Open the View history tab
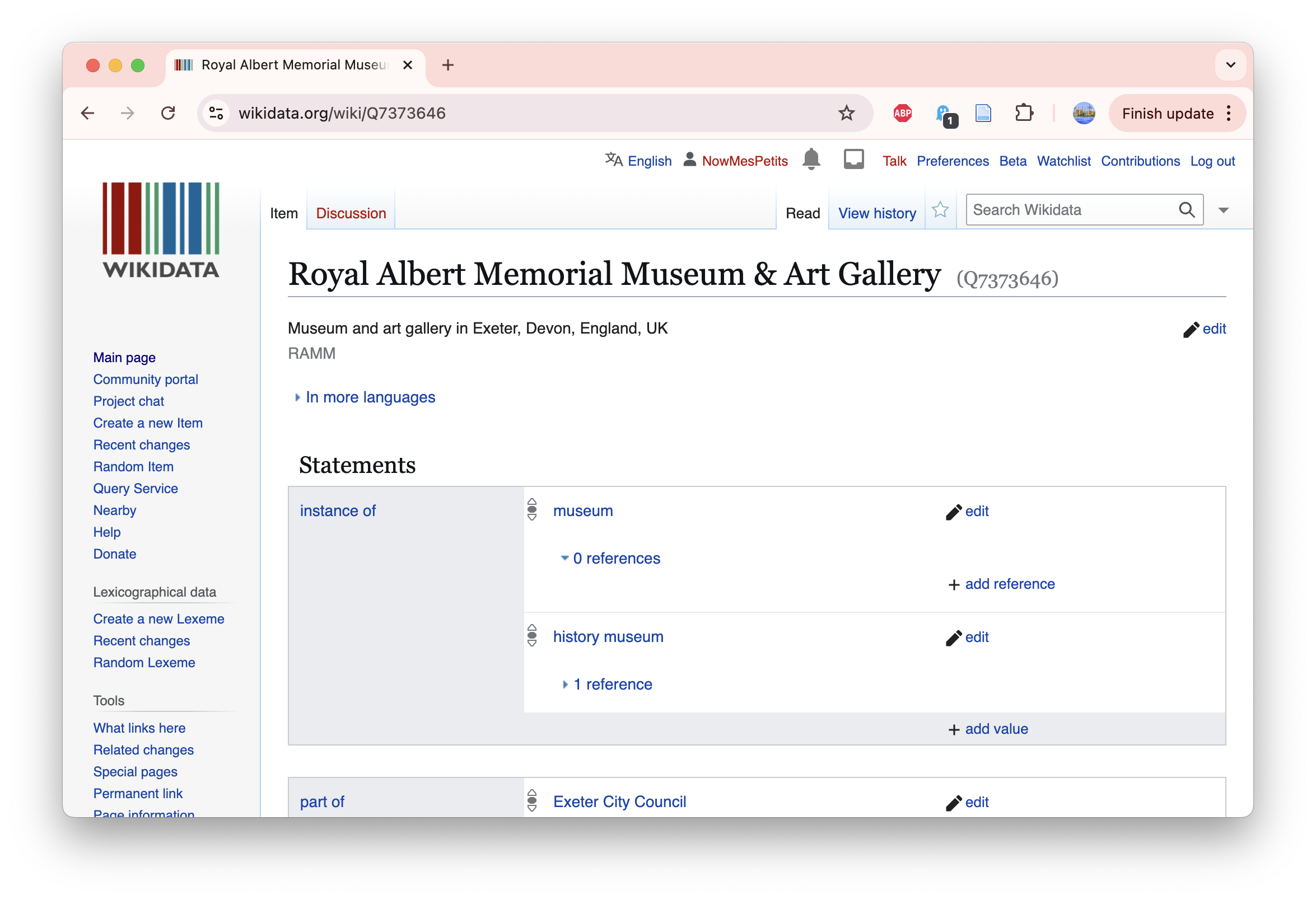 coord(877,213)
